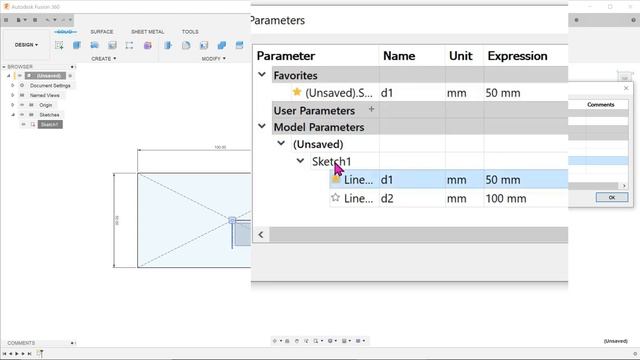Expand the COMMENTS panel

[72, 343]
